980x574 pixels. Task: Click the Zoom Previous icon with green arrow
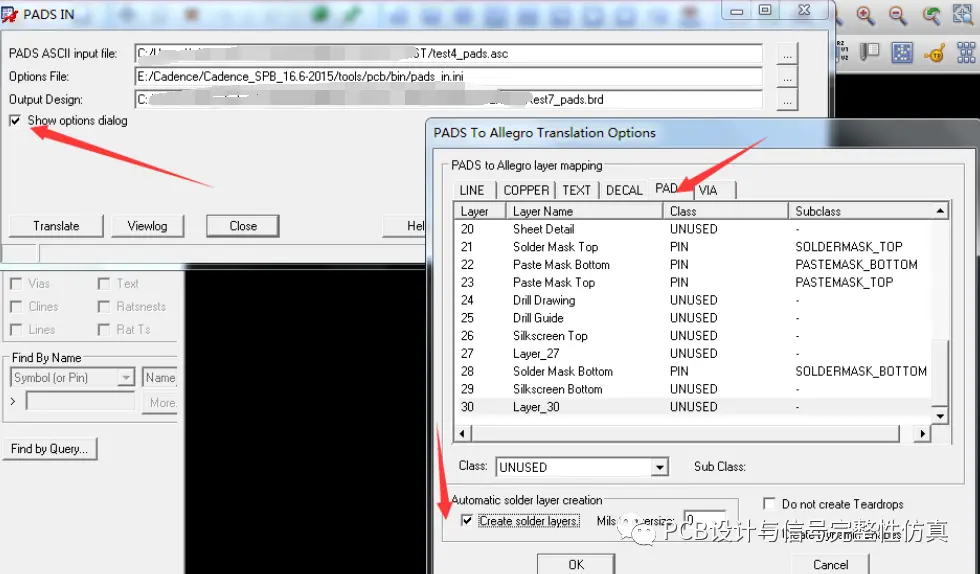[x=931, y=15]
